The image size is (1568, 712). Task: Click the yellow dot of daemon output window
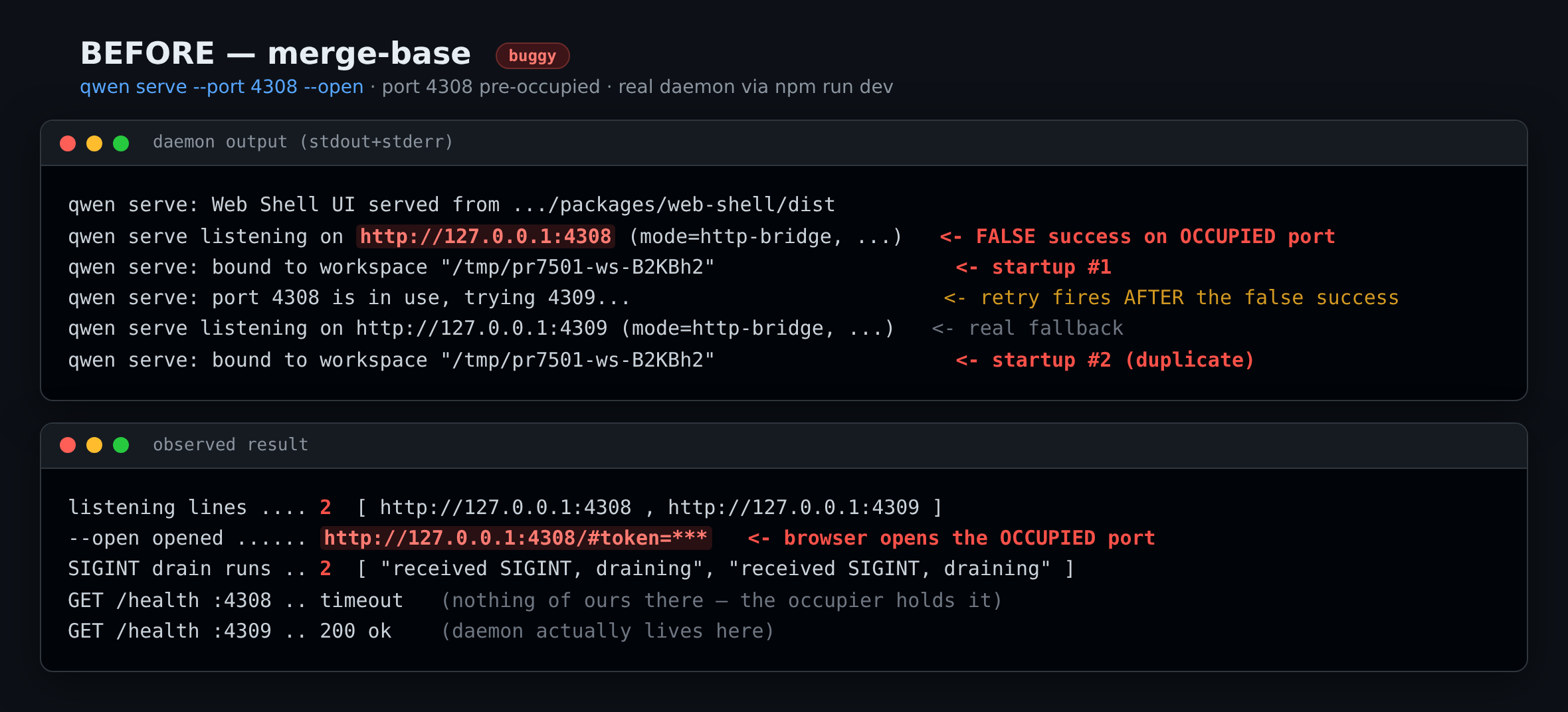coord(94,143)
